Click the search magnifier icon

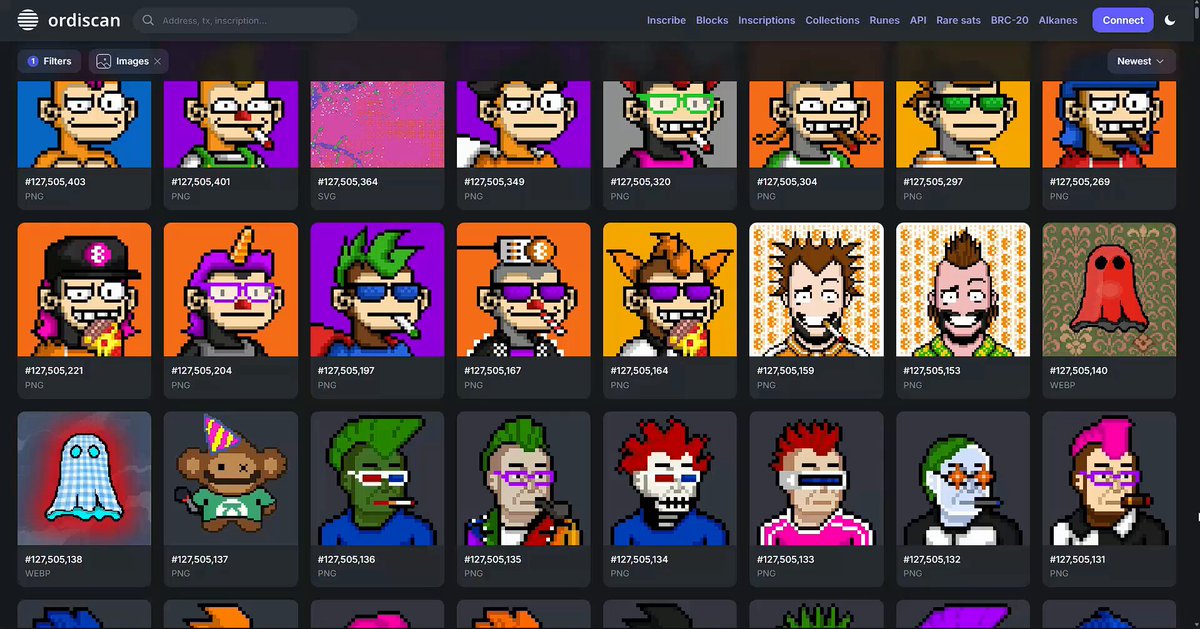coord(150,20)
